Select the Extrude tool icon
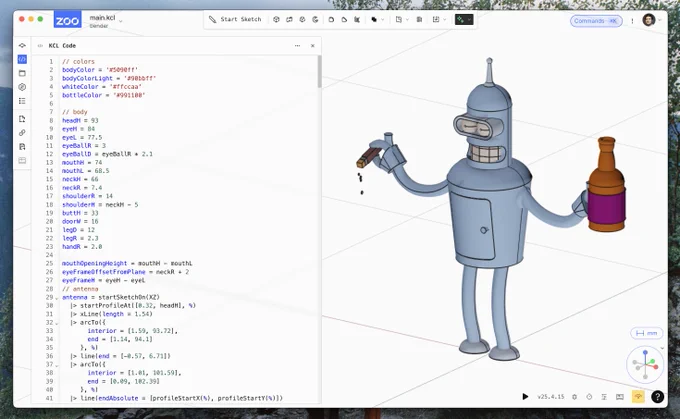This screenshot has width=680, height=419. [x=276, y=20]
